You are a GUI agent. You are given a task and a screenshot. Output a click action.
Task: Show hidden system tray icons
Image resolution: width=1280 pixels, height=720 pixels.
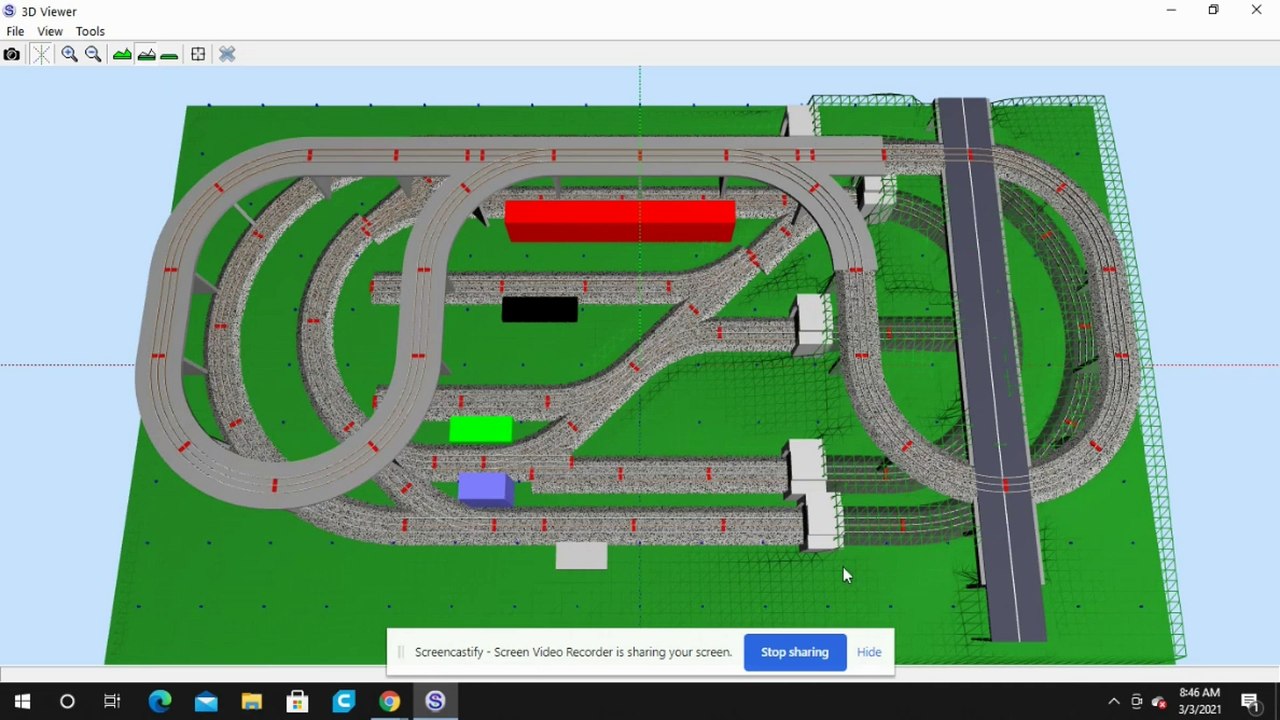[x=1114, y=702]
